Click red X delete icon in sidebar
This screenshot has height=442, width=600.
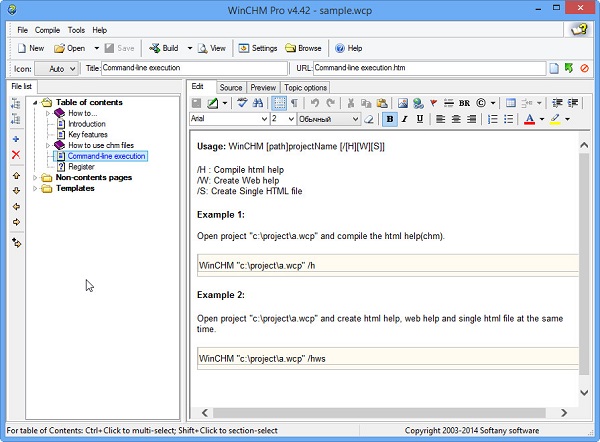coord(16,155)
